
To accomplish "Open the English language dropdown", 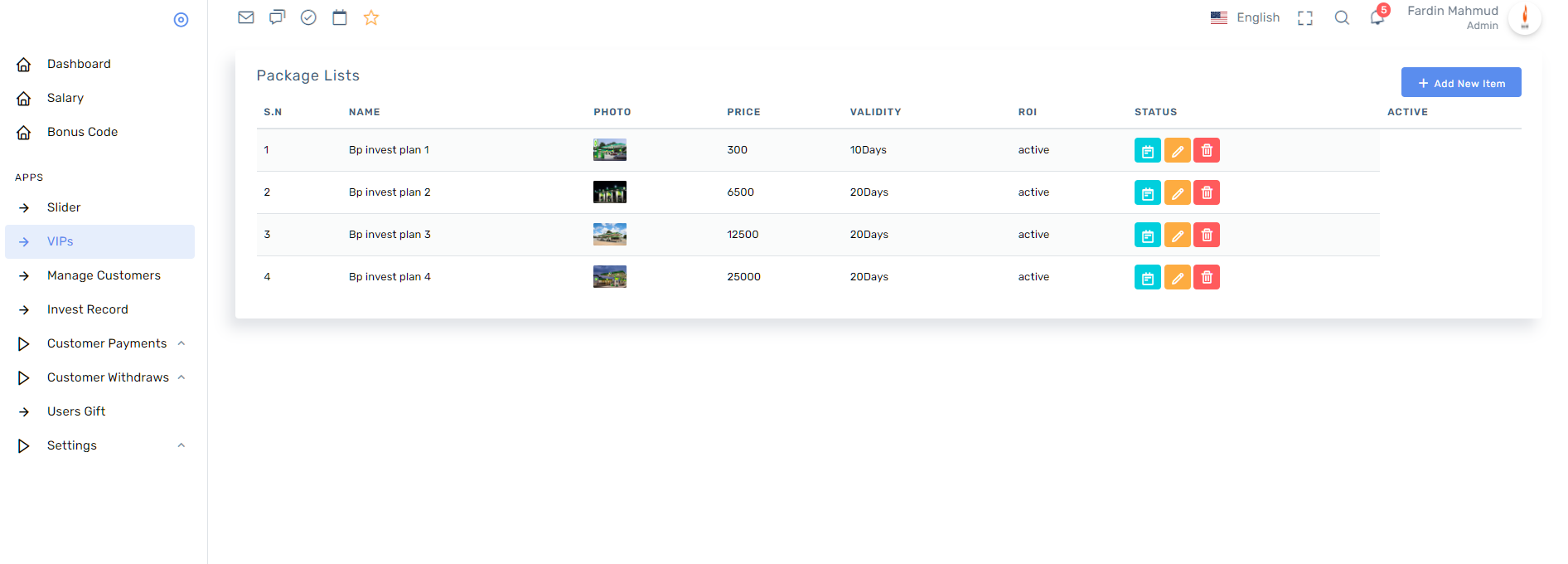I will click(1246, 17).
